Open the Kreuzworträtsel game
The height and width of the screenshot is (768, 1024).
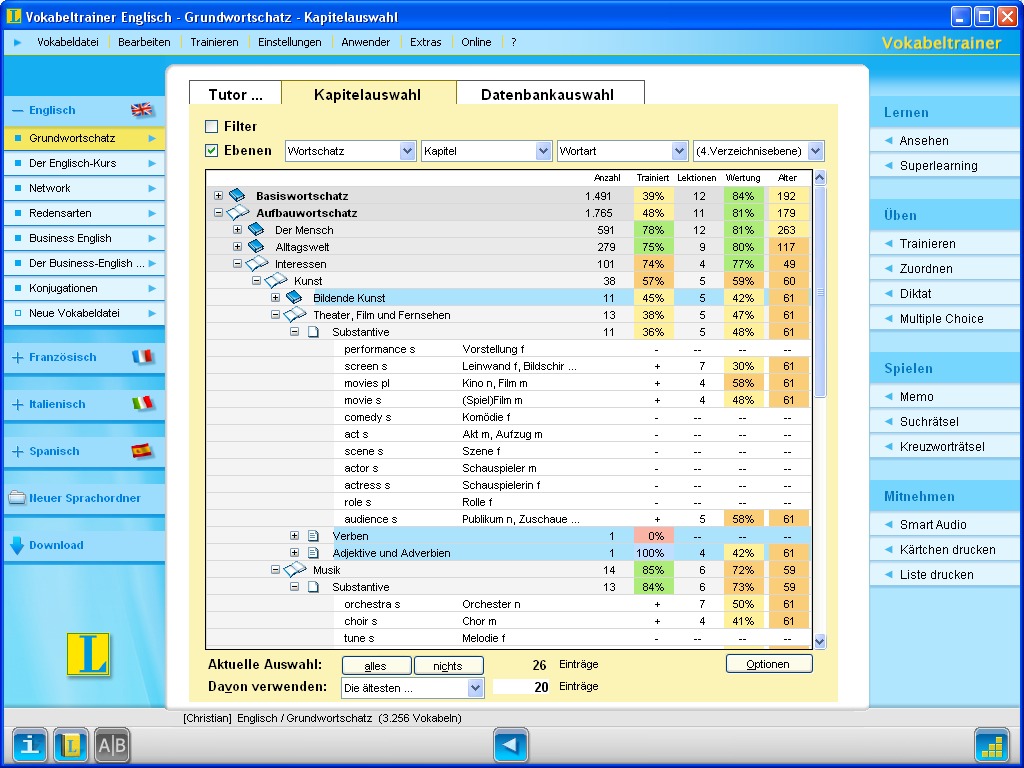click(942, 446)
